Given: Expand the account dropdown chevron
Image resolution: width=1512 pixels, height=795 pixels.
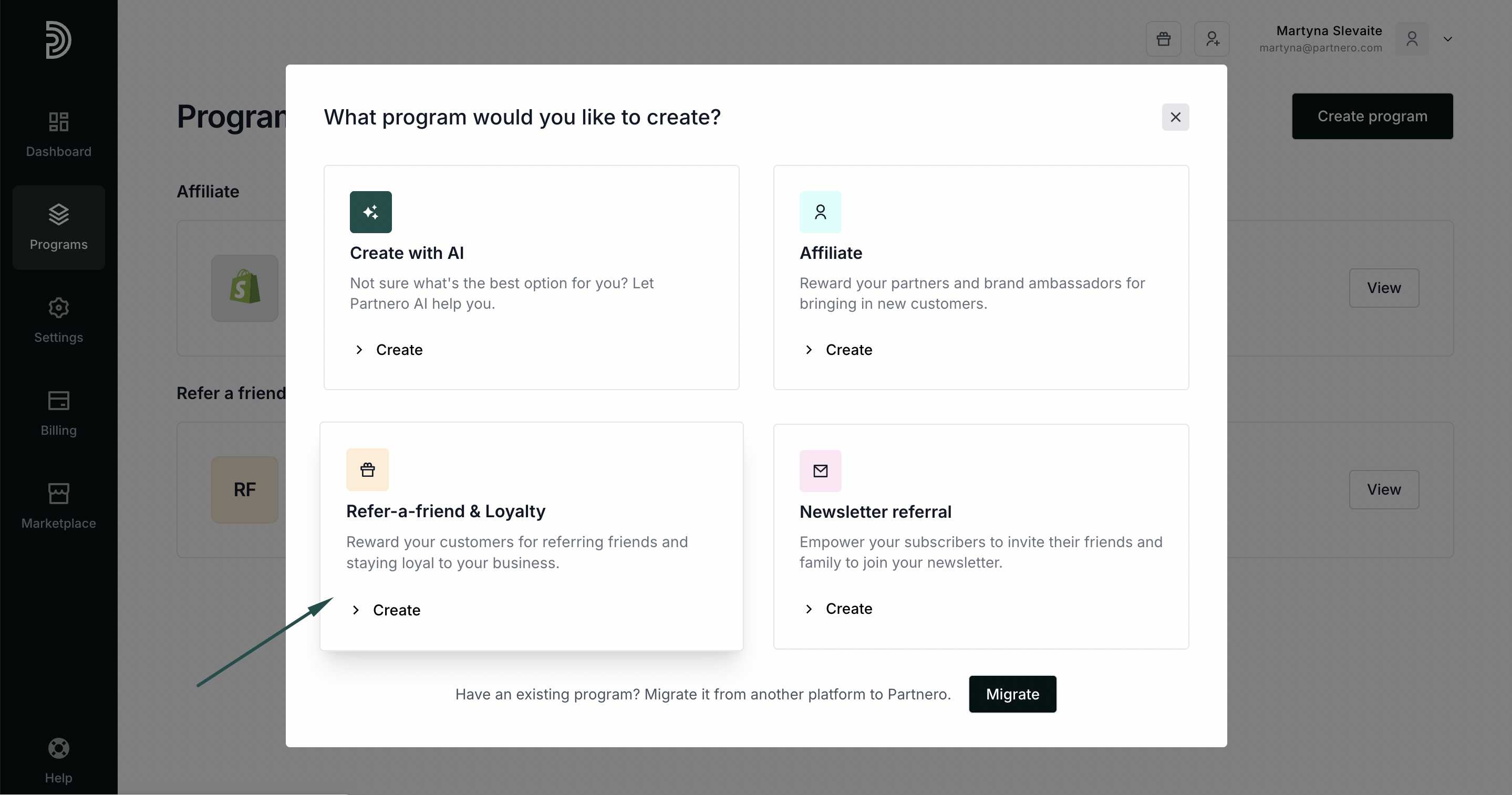Looking at the screenshot, I should (x=1448, y=39).
